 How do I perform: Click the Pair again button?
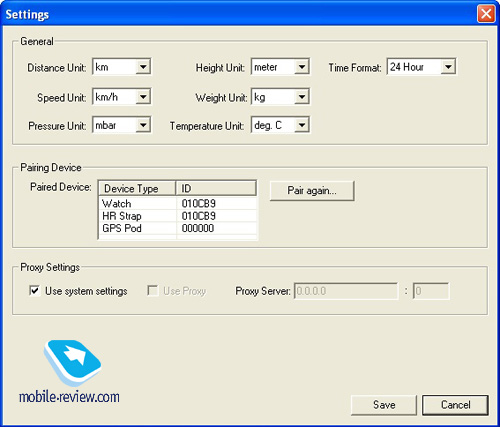(312, 191)
